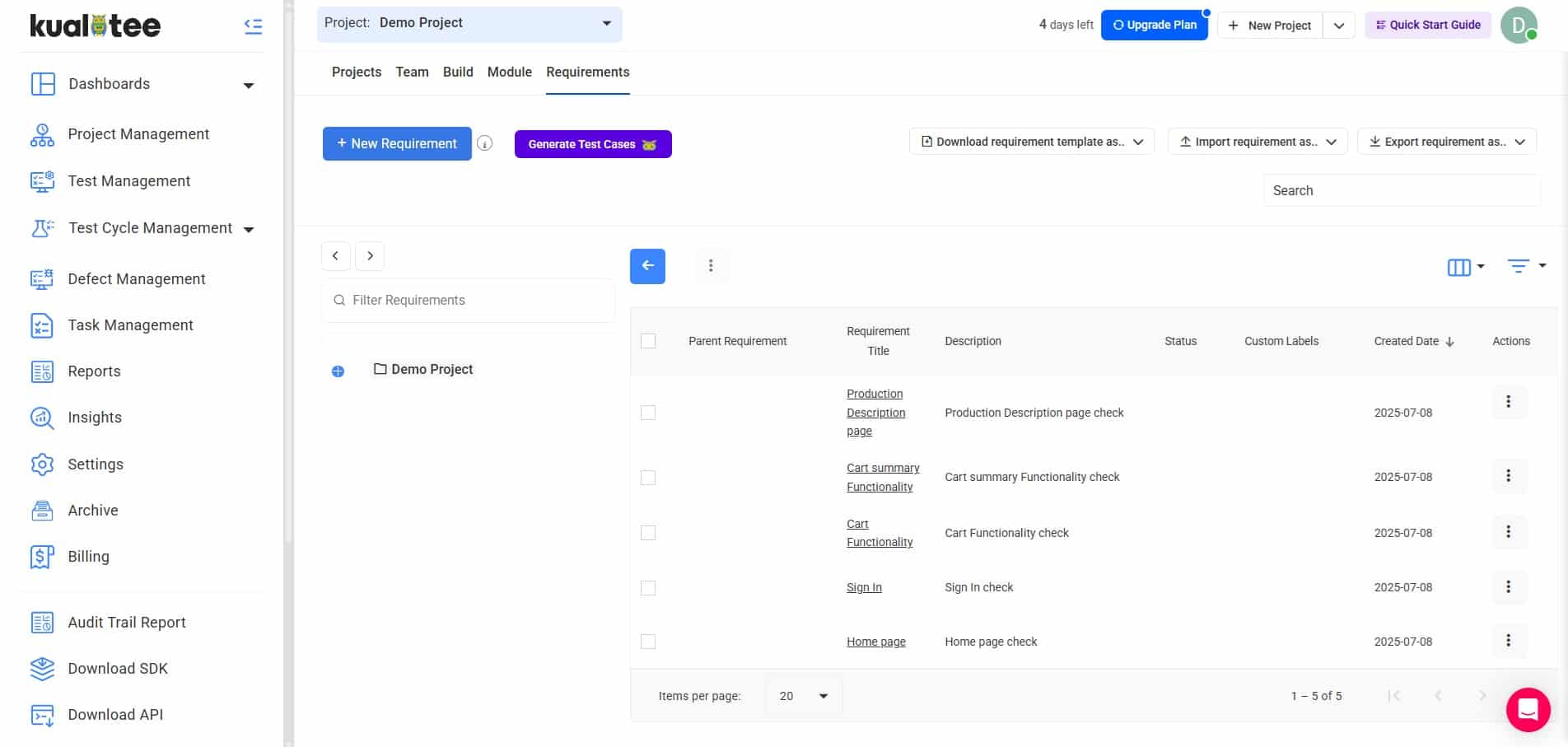
Task: Open the three-dot menu above the table
Action: point(711,265)
